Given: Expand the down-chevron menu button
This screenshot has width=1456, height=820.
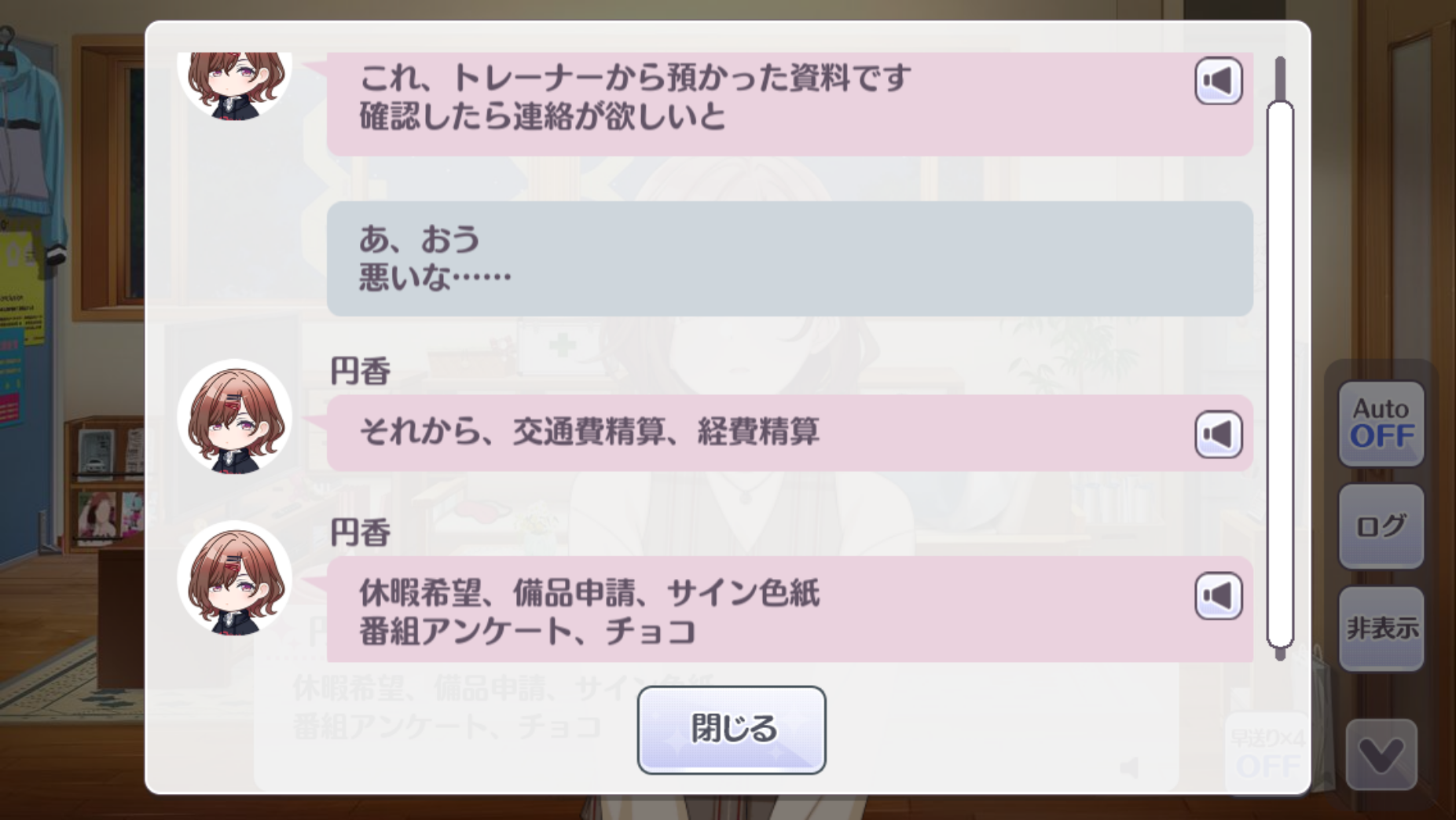Looking at the screenshot, I should pyautogui.click(x=1381, y=755).
